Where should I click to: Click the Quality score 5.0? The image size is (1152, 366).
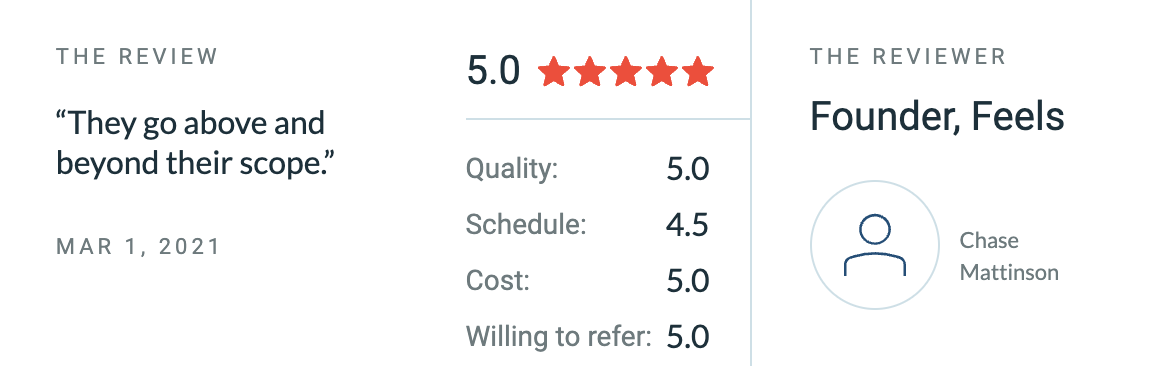coord(688,170)
